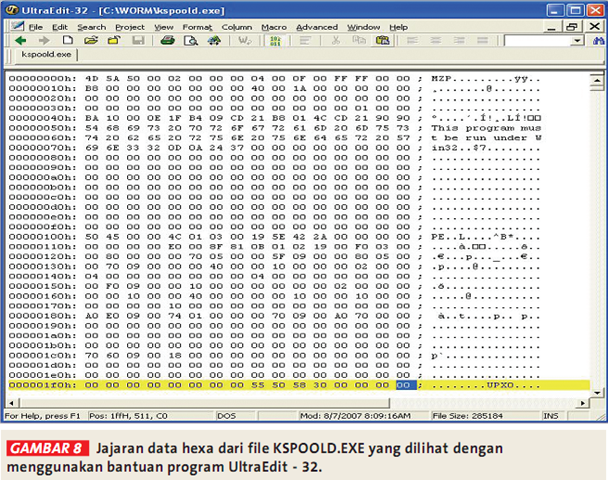Click 'This program mus' ASCII text
The image size is (608, 480).
click(486, 128)
